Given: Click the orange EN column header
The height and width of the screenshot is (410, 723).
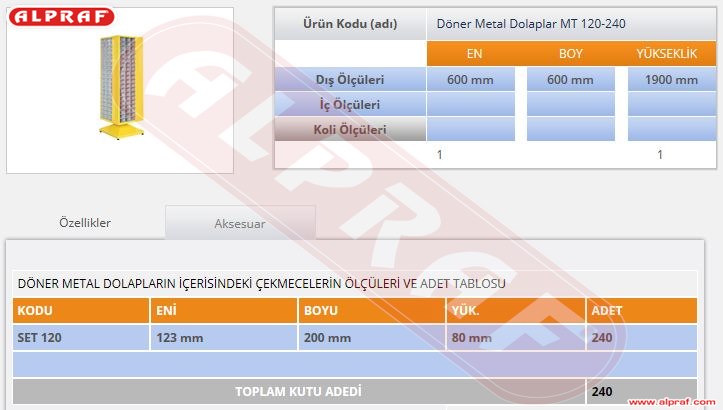Looking at the screenshot, I should [x=474, y=54].
